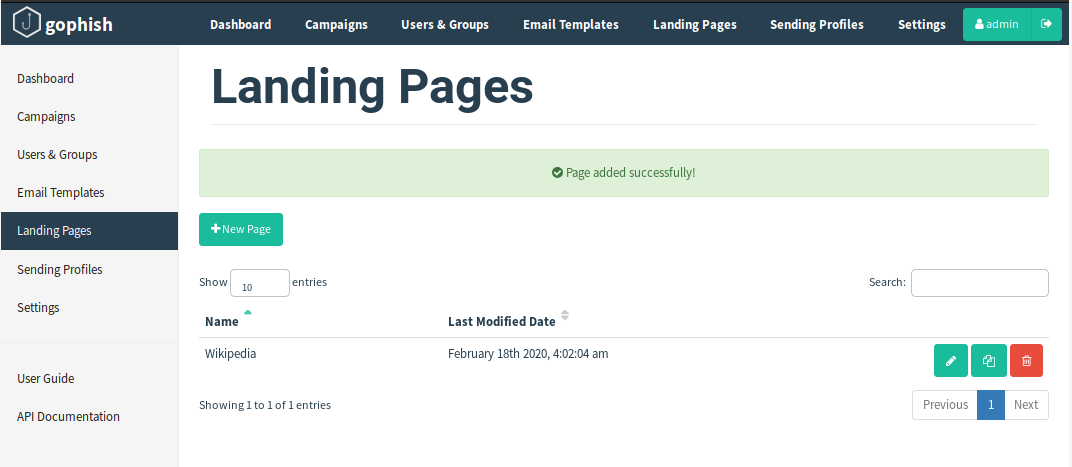Open the admin user button

996,24
